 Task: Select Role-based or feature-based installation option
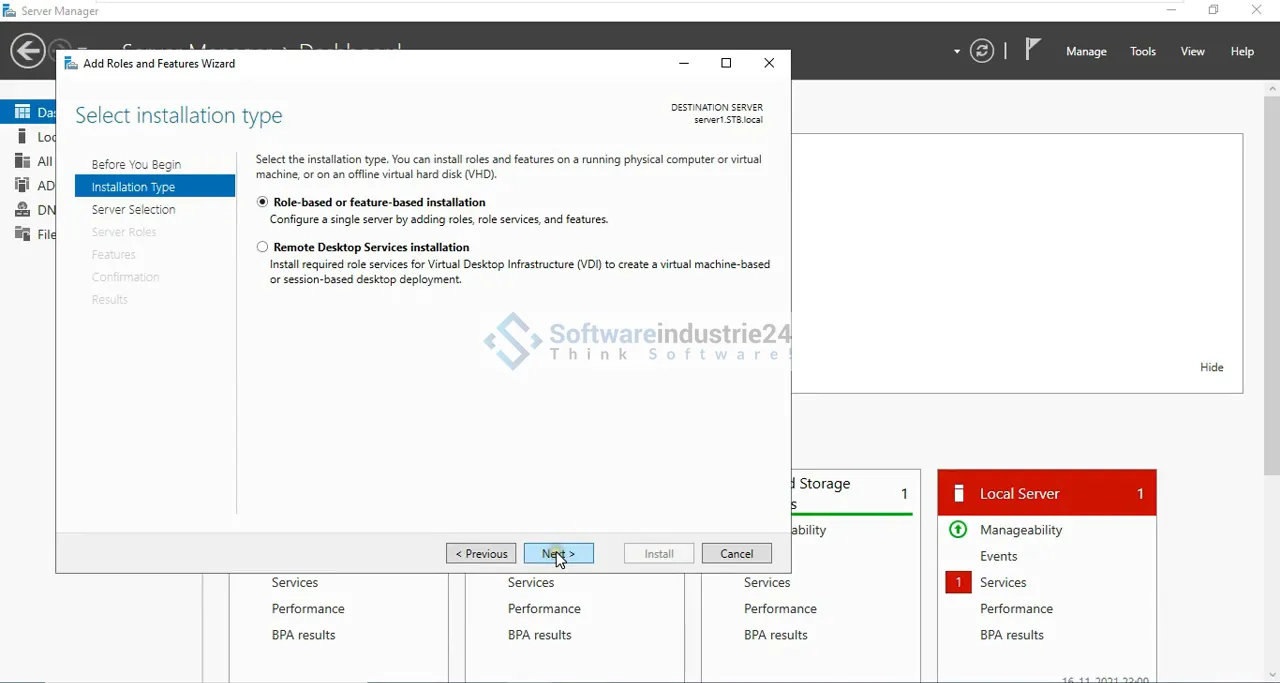pos(263,202)
